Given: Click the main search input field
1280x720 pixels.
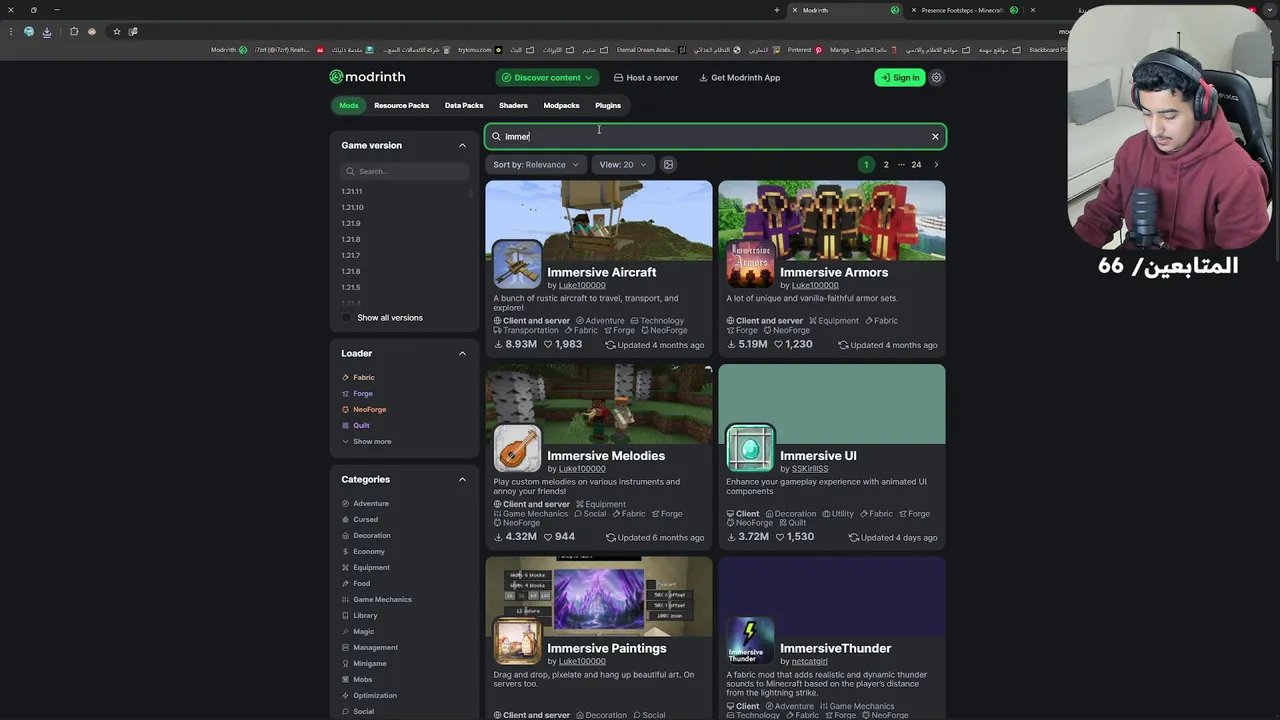Looking at the screenshot, I should coord(715,136).
